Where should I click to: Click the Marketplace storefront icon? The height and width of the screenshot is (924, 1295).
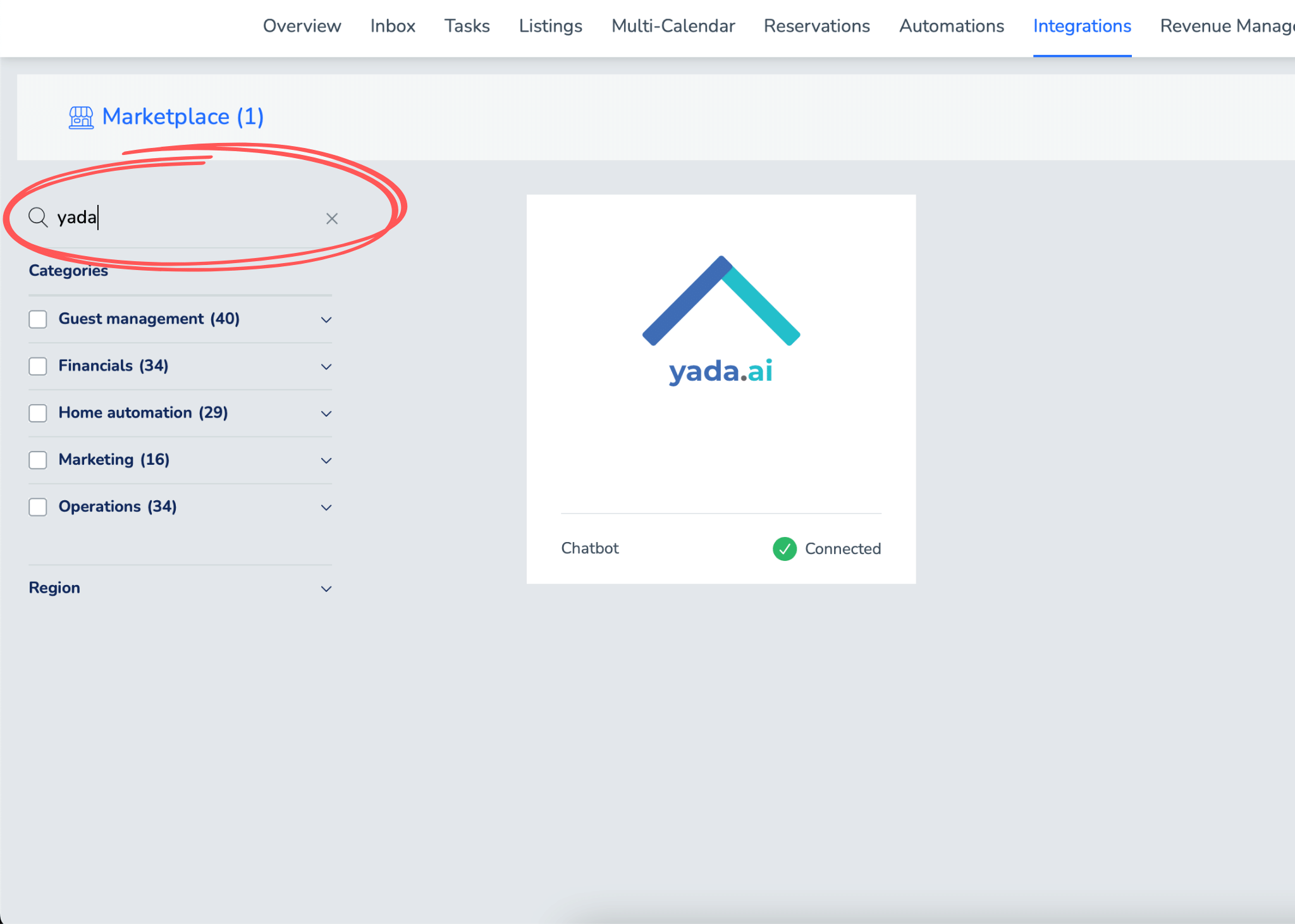tap(81, 117)
